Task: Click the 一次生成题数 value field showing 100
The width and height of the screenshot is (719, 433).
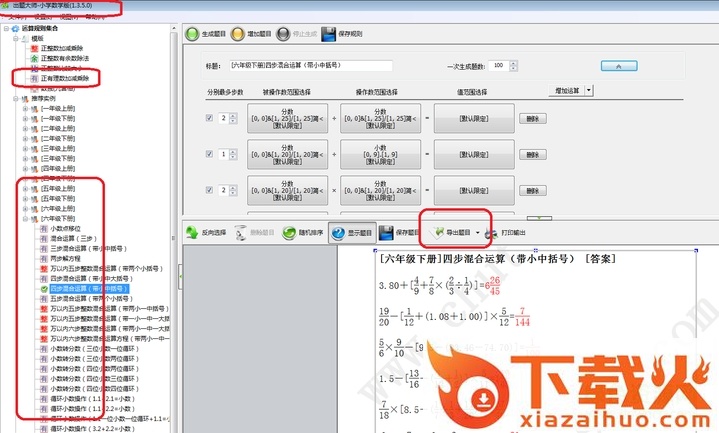Action: [499, 66]
